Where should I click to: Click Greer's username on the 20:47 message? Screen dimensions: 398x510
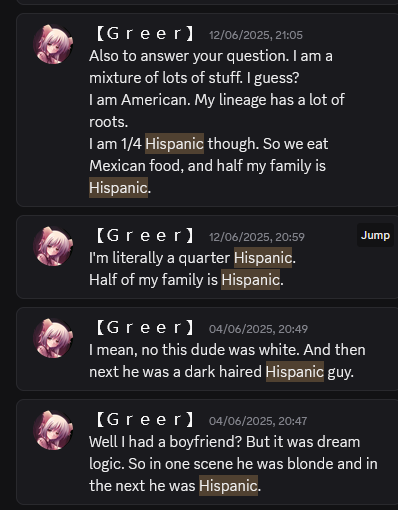[145, 420]
